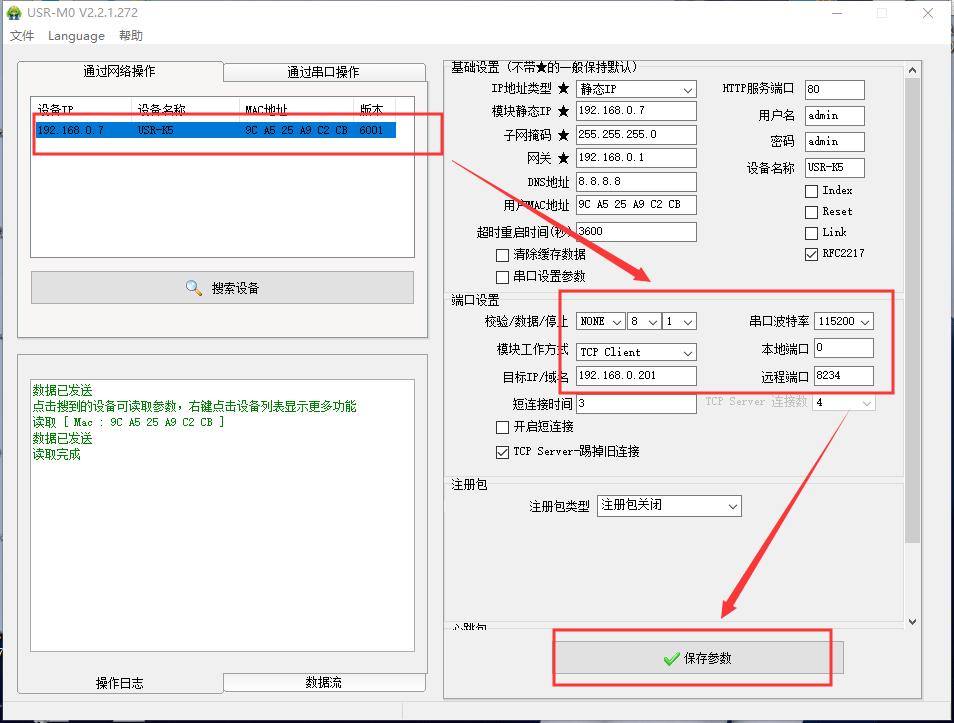
Task: Click the USR-M0 app icon in title bar
Action: (x=14, y=13)
